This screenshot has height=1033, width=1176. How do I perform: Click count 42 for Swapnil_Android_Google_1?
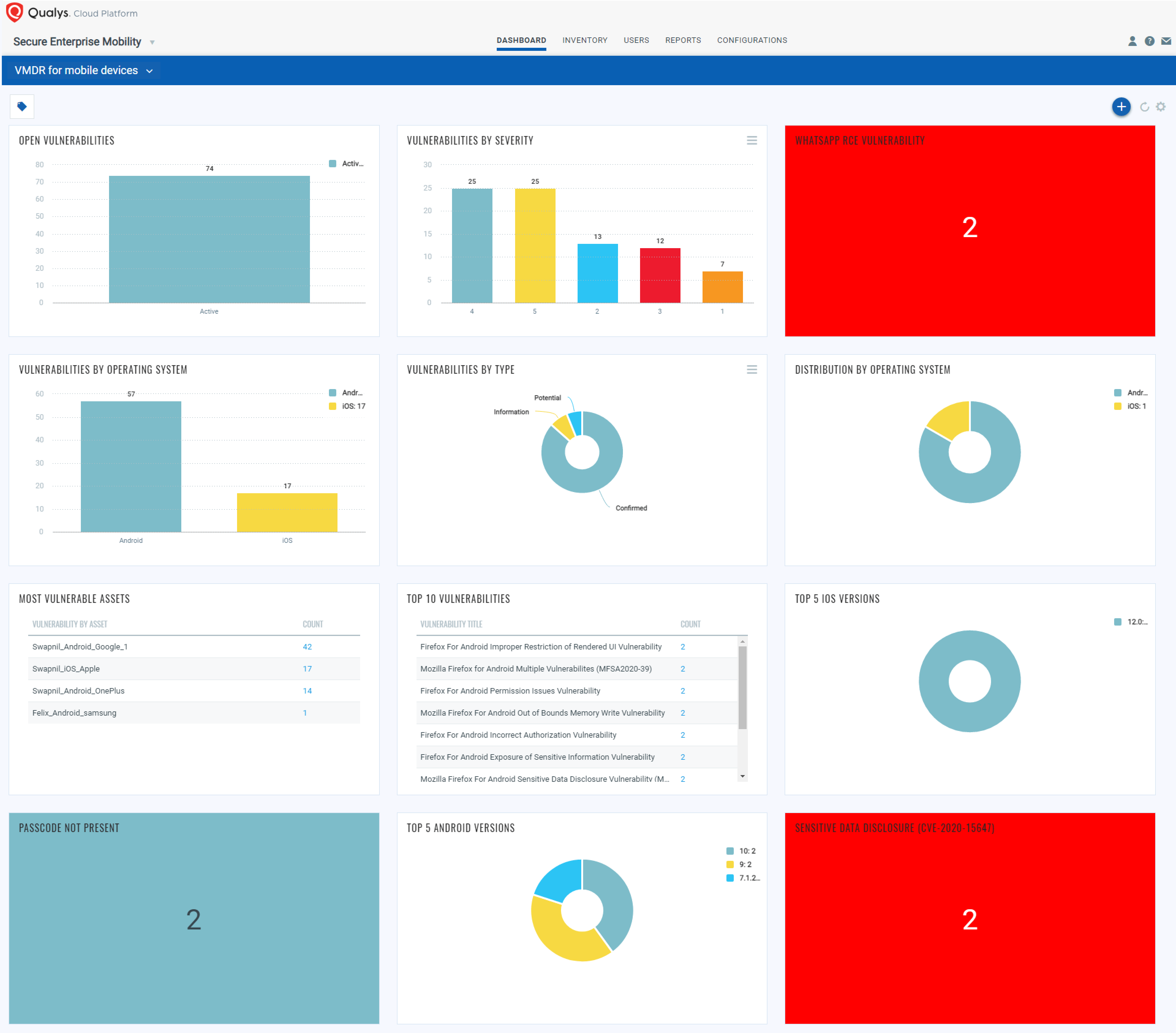pyautogui.click(x=307, y=647)
